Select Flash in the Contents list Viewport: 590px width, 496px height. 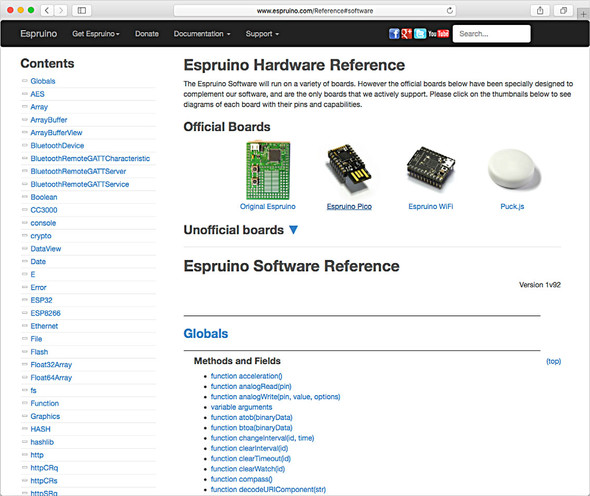(39, 351)
